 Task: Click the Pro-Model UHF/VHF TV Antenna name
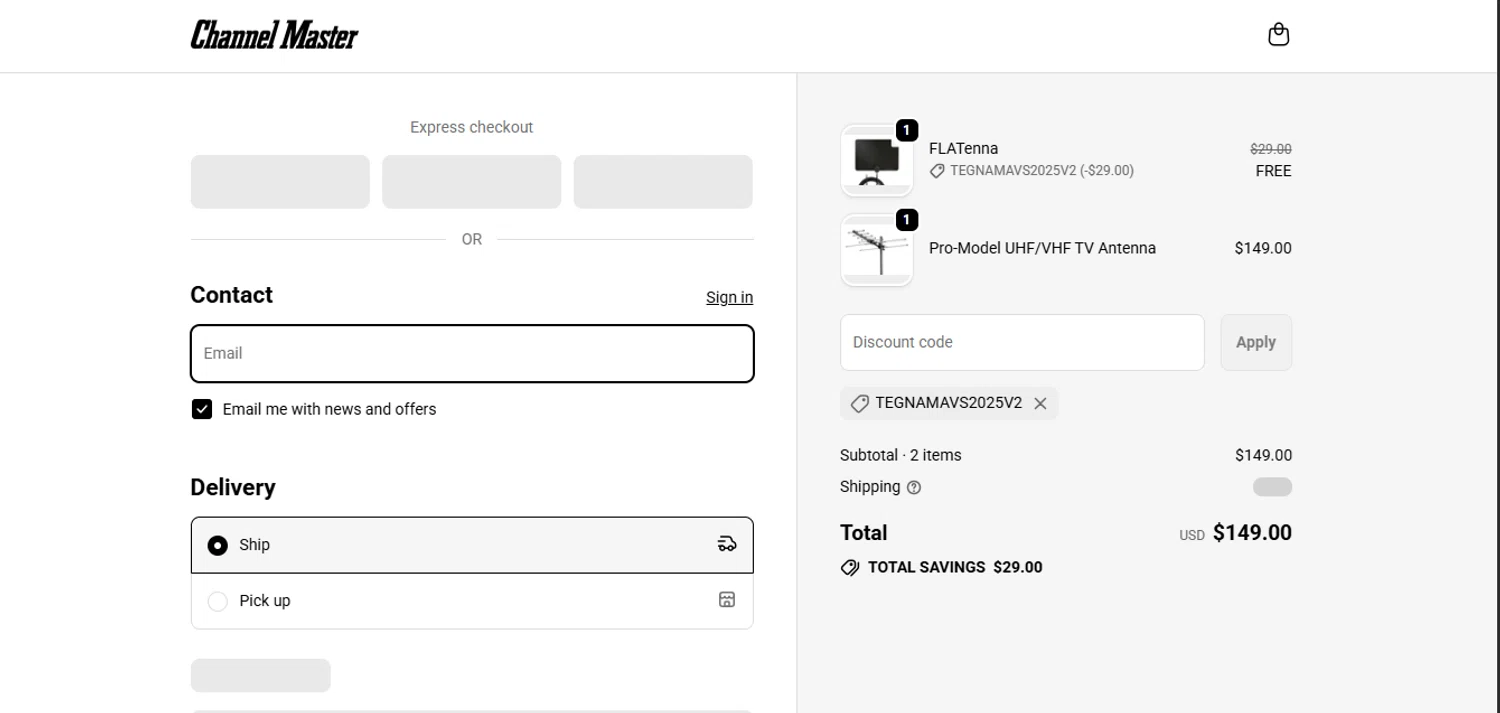coord(1042,248)
